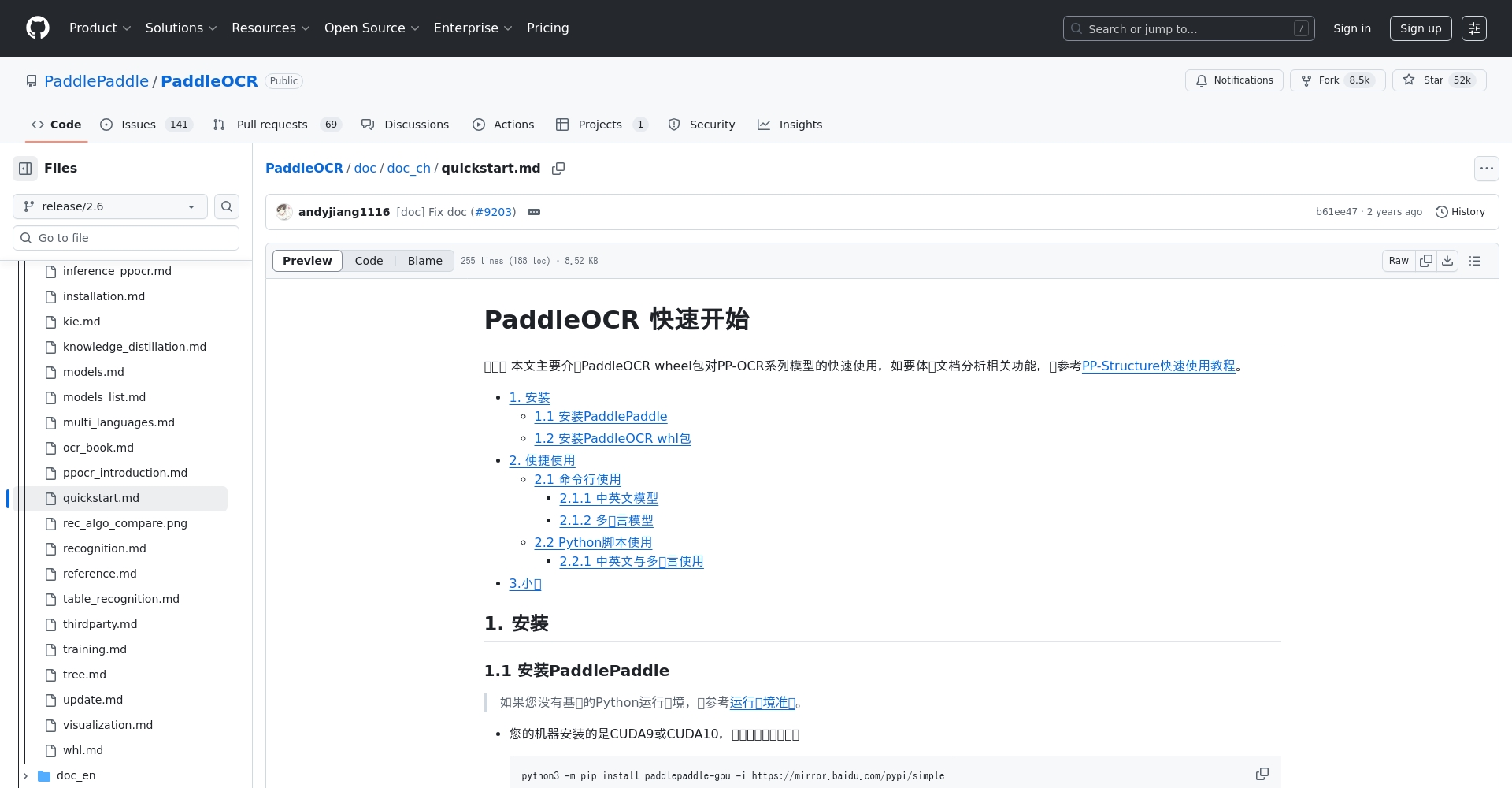Click the Notifications bell button
The height and width of the screenshot is (788, 1512).
(x=1234, y=80)
